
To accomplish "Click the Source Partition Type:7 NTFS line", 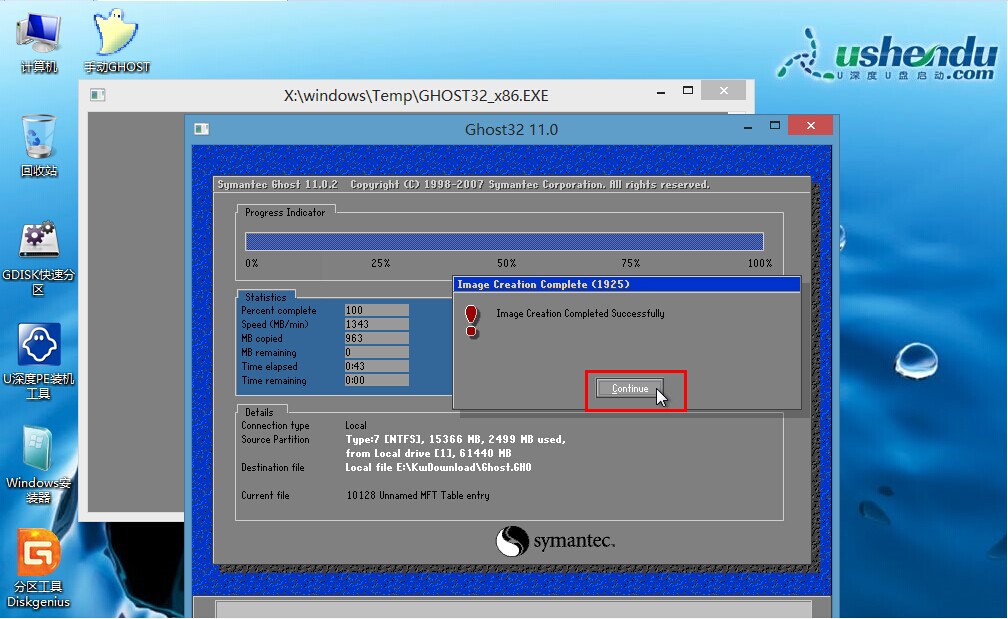I will click(455, 440).
